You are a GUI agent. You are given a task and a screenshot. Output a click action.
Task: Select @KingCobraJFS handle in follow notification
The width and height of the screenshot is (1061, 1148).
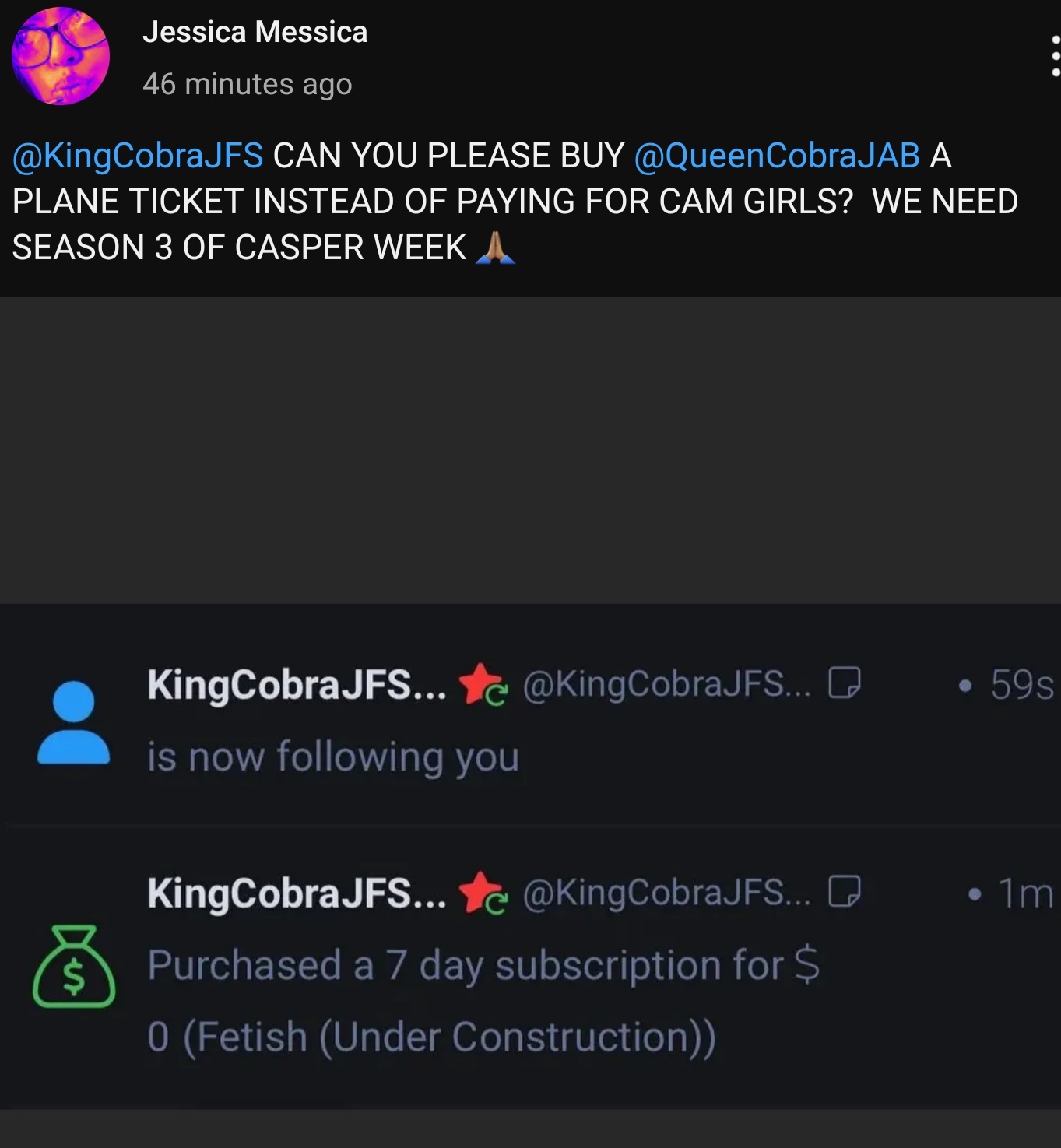(666, 684)
